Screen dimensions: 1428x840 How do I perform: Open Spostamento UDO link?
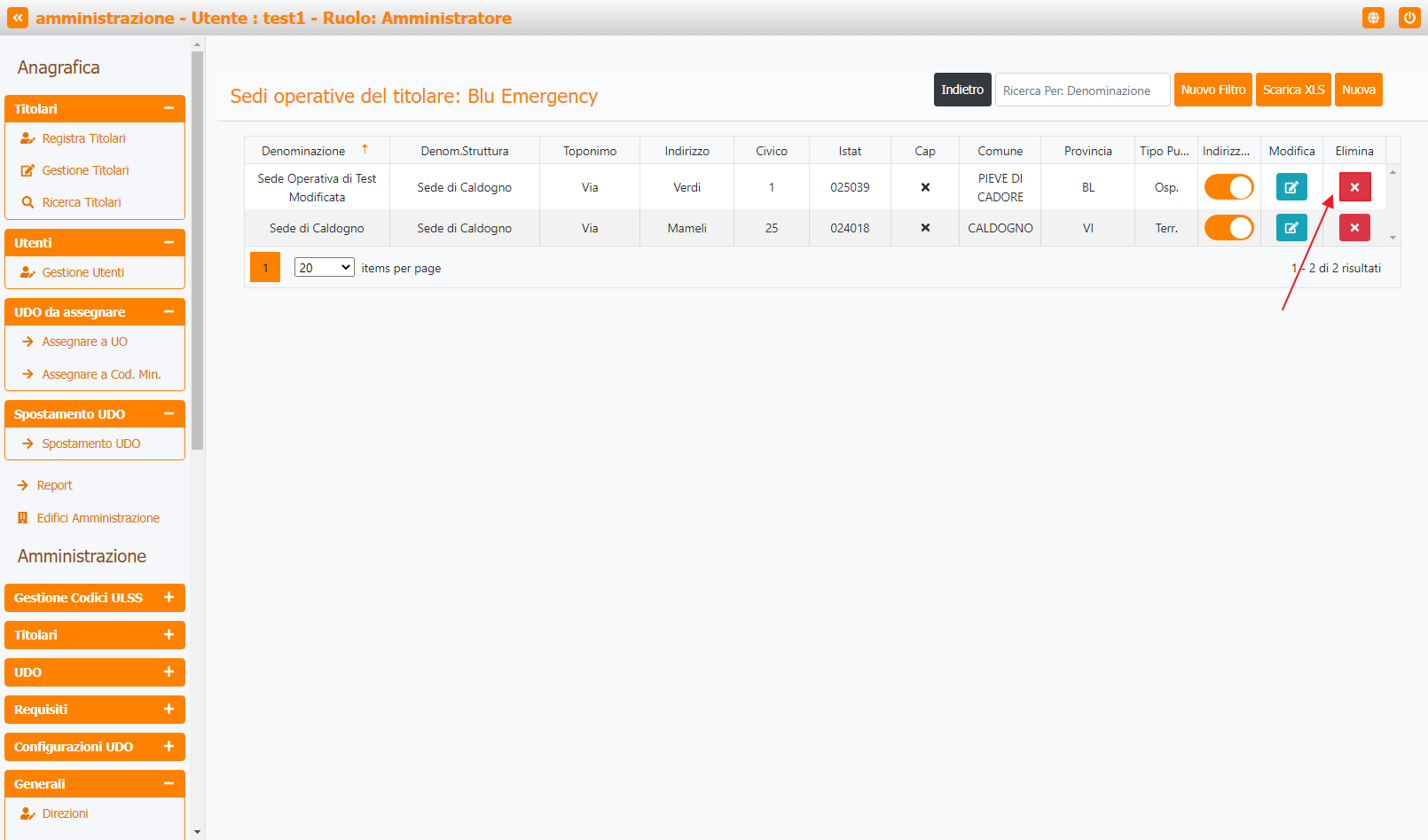(91, 444)
